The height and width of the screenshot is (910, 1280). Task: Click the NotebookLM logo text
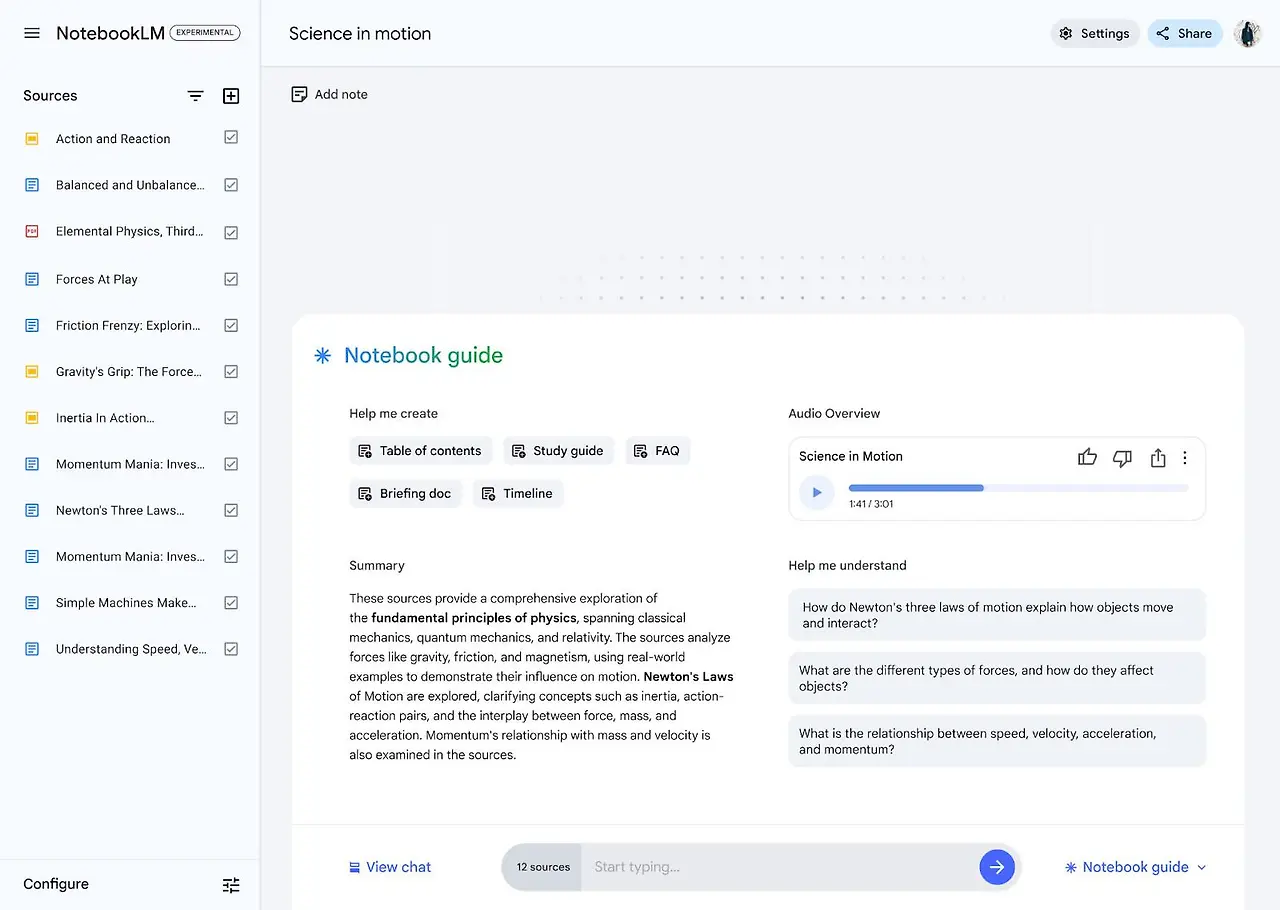110,33
